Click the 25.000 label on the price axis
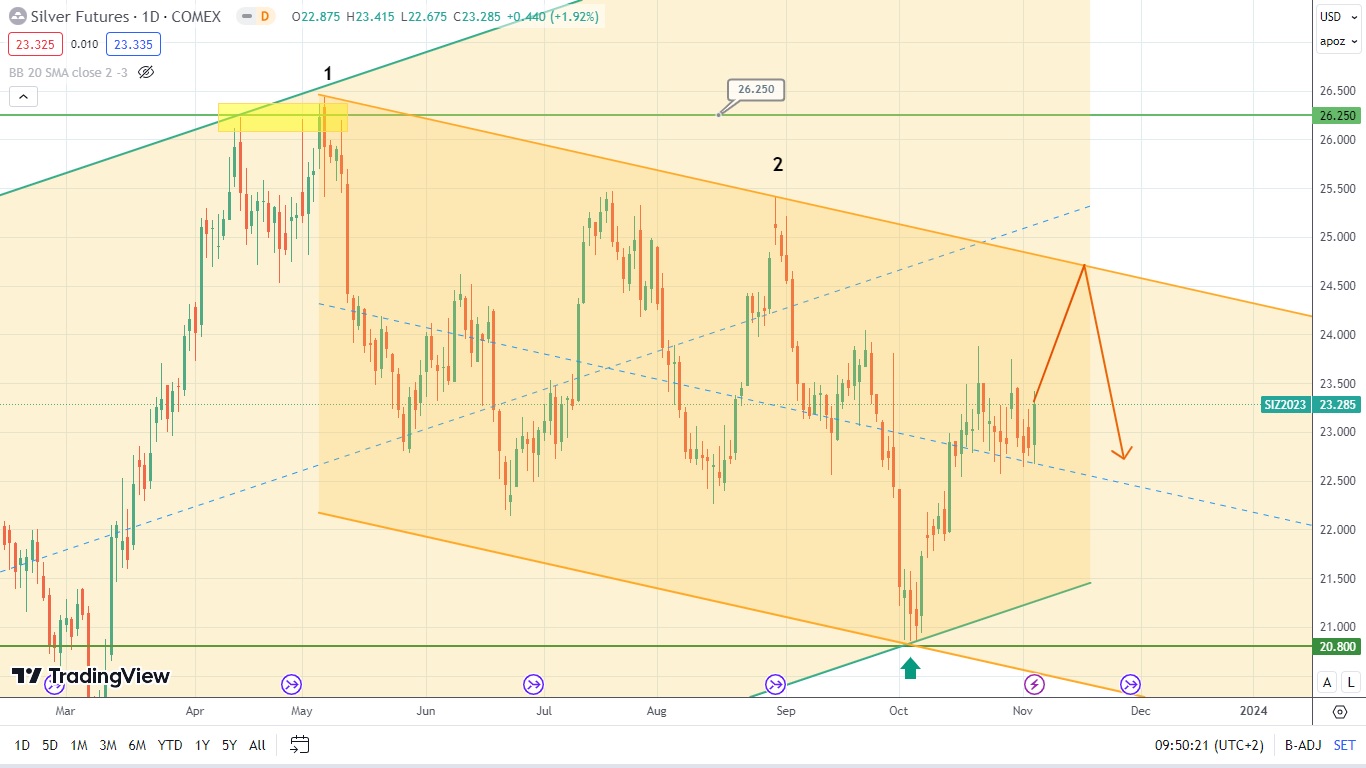The image size is (1366, 768). click(1337, 237)
